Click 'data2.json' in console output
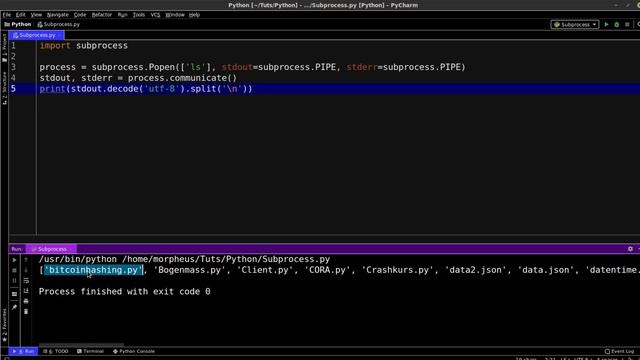Image resolution: width=640 pixels, height=360 pixels. coord(476,270)
